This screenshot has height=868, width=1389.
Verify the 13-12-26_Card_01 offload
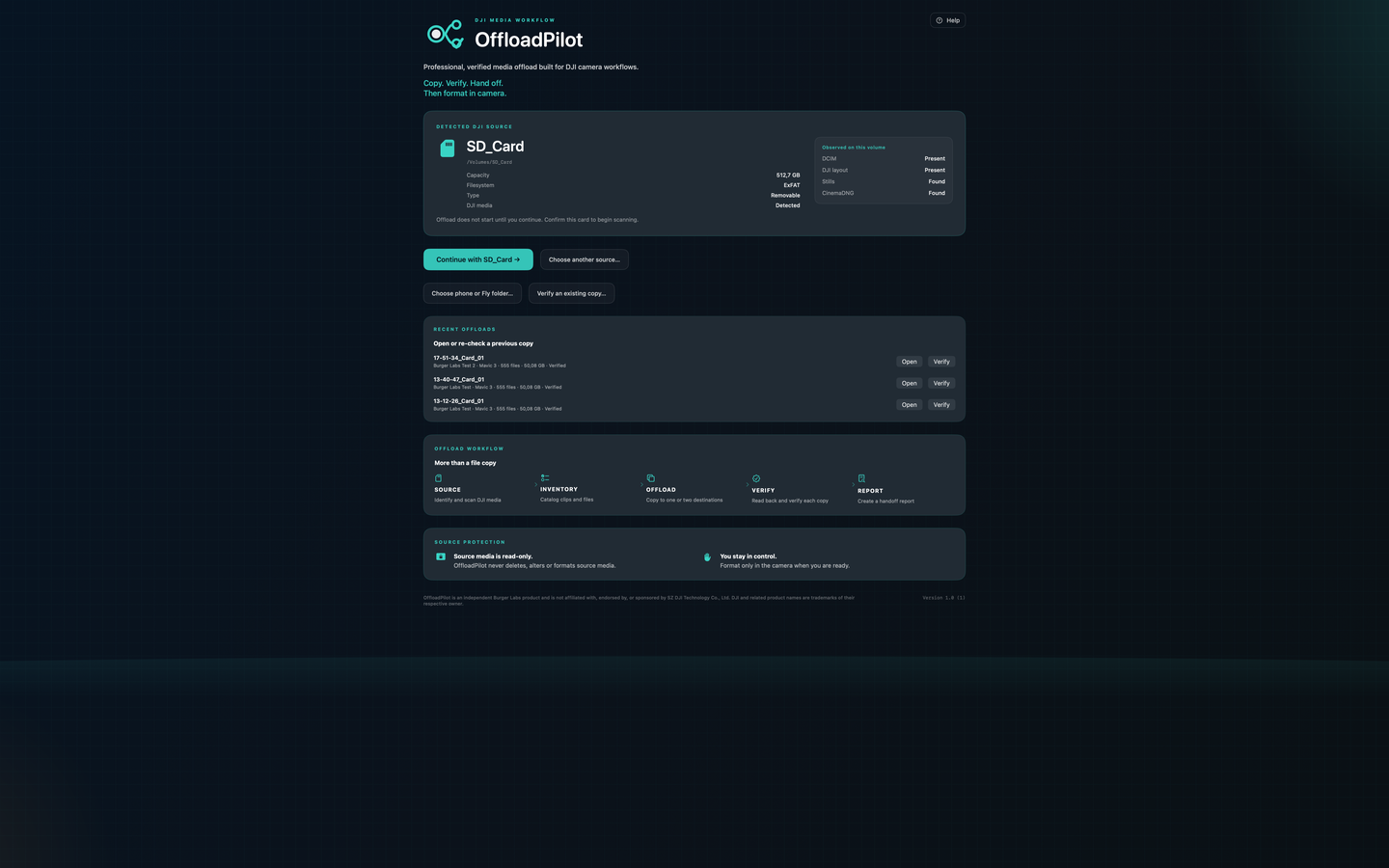point(941,405)
